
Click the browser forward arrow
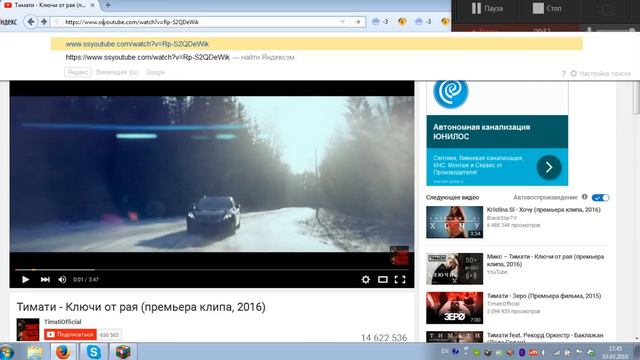coord(44,22)
